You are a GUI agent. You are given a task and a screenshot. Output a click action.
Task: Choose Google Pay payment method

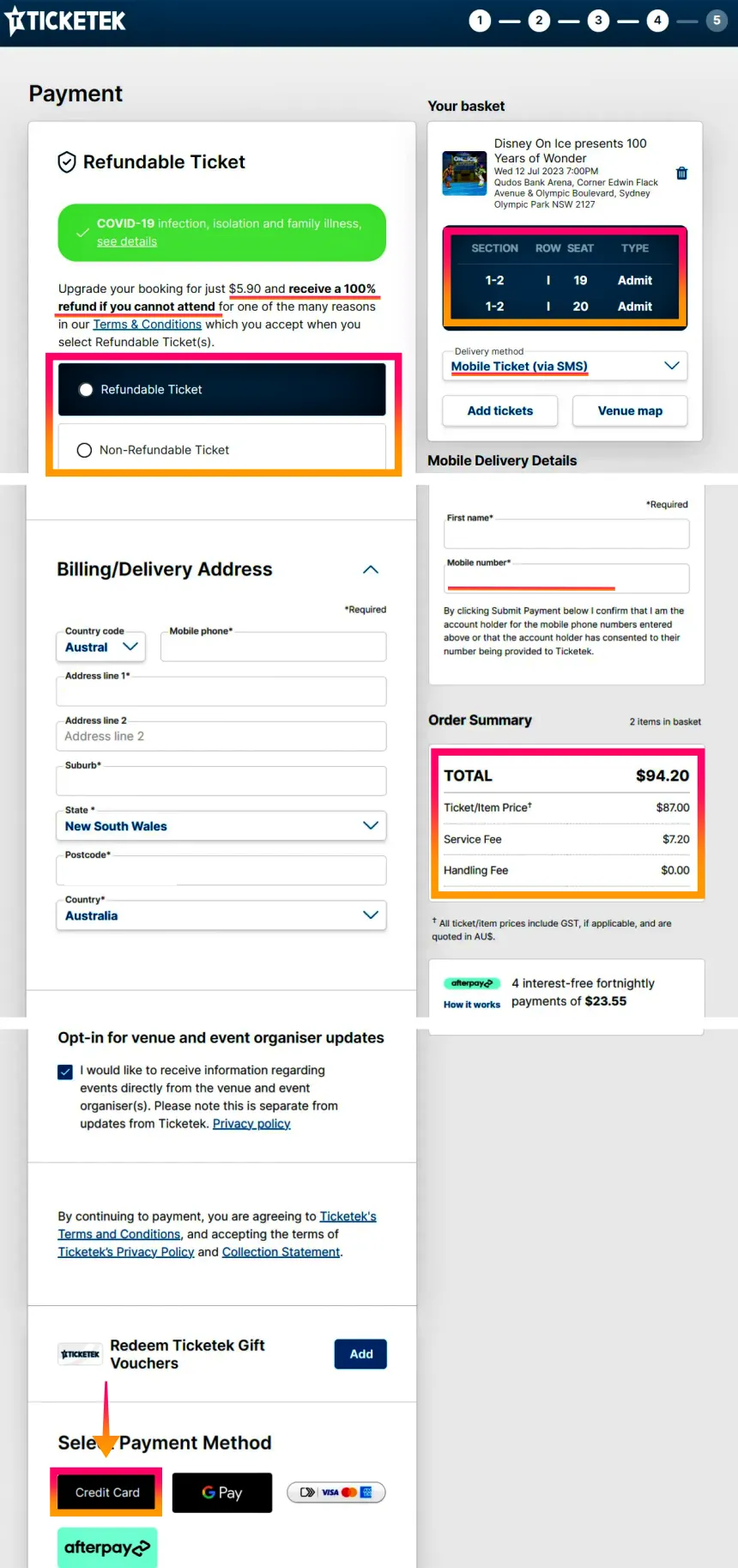(222, 1492)
